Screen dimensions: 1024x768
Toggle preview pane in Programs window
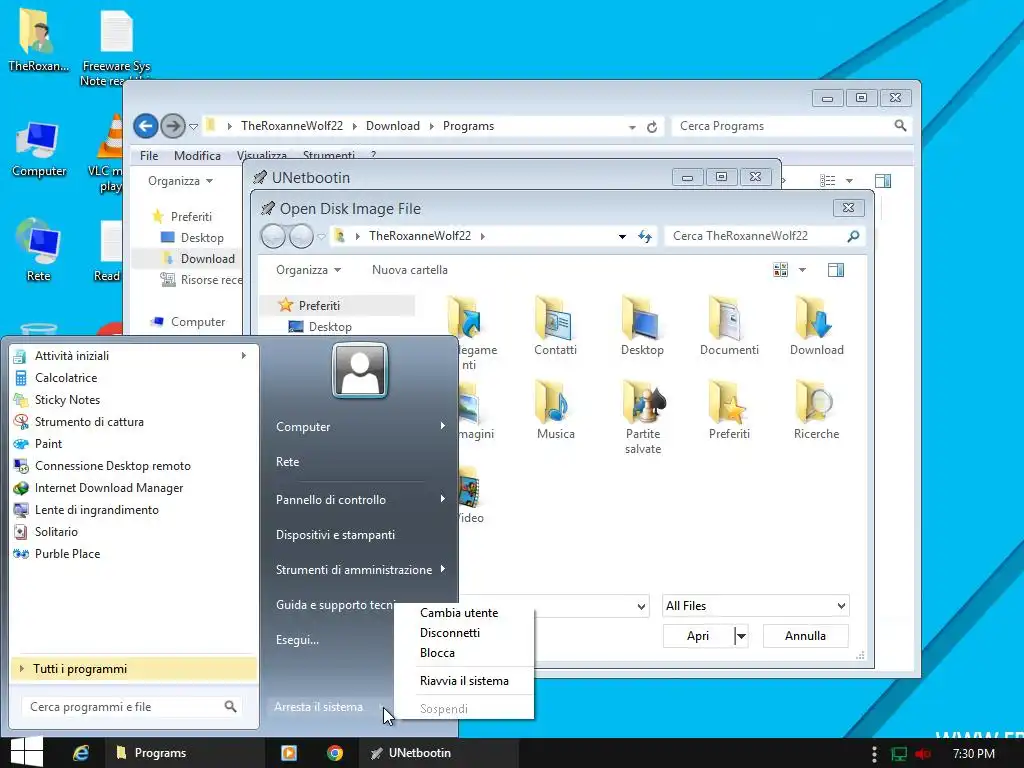tap(882, 181)
